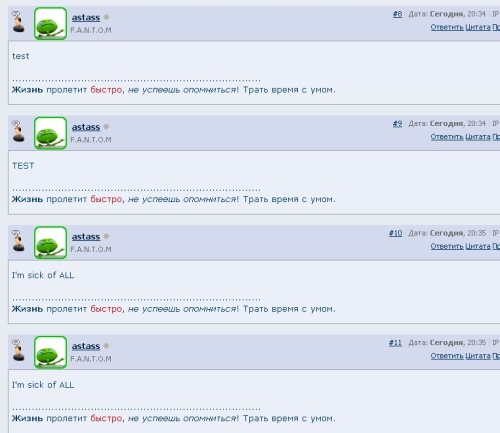Click the user status icon in post #9
The height and width of the screenshot is (433, 500).
pos(18,131)
